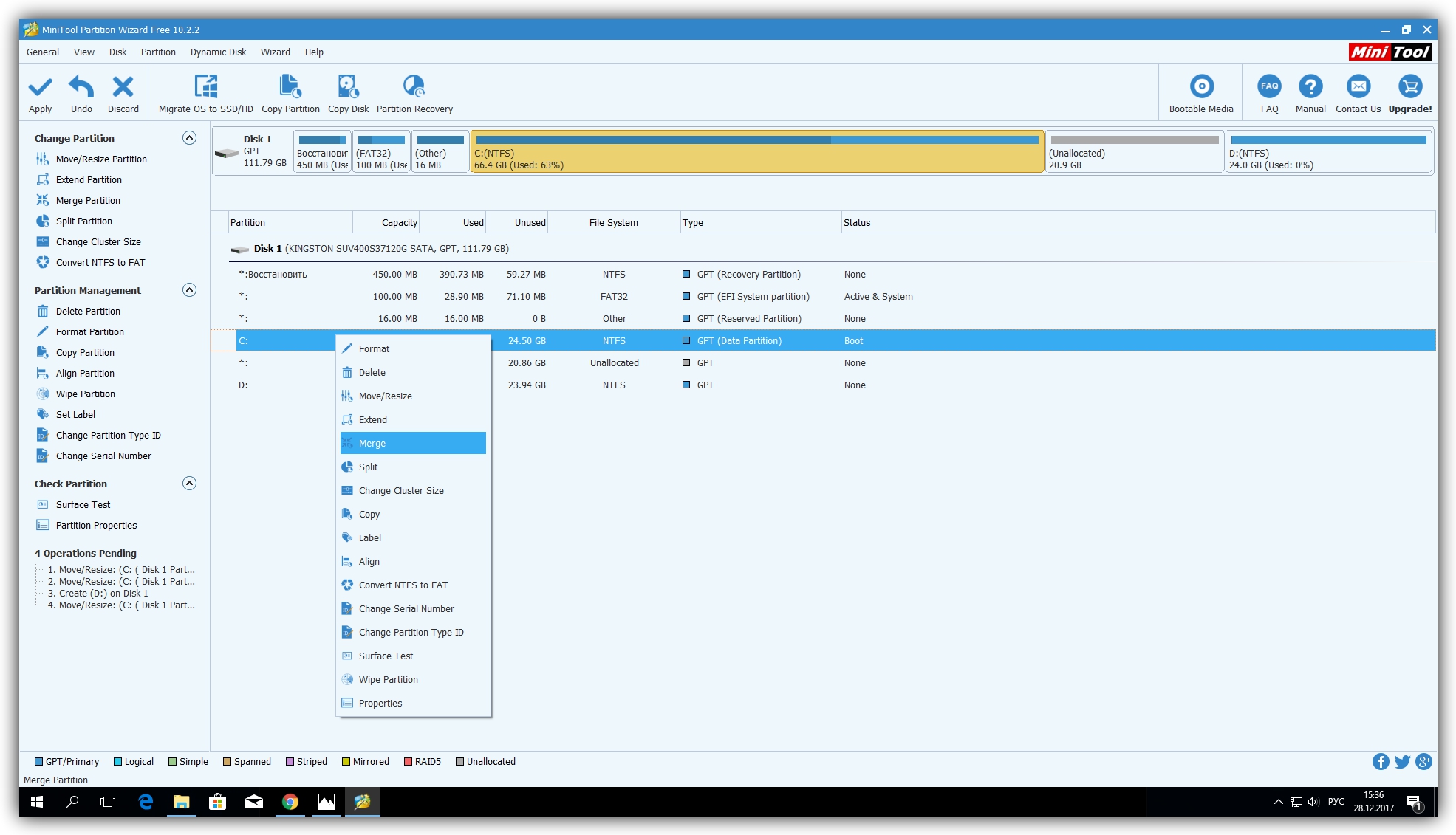The height and width of the screenshot is (835, 1456).
Task: Open the Bootable Media tool
Action: (1201, 87)
